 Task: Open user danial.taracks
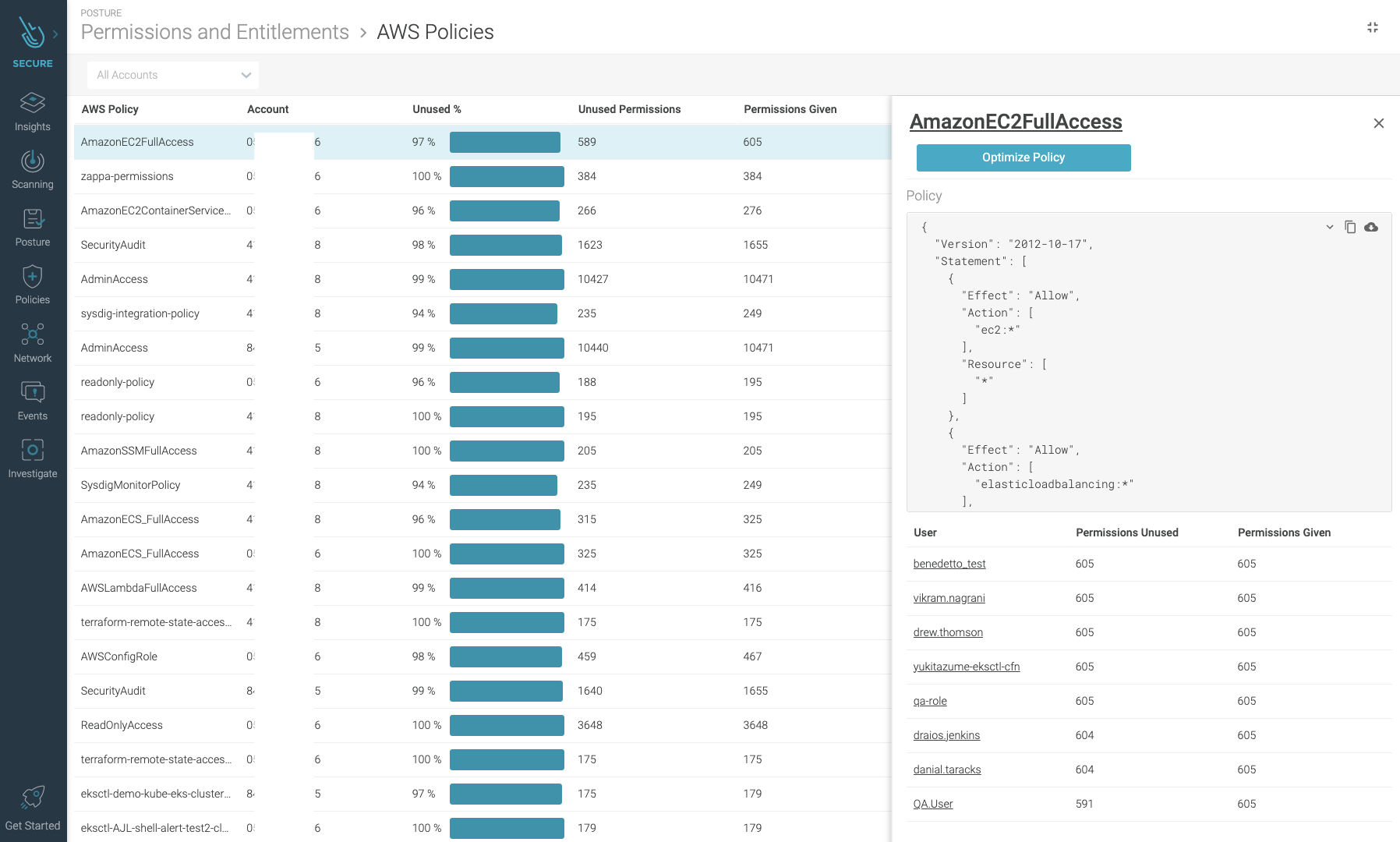[947, 769]
